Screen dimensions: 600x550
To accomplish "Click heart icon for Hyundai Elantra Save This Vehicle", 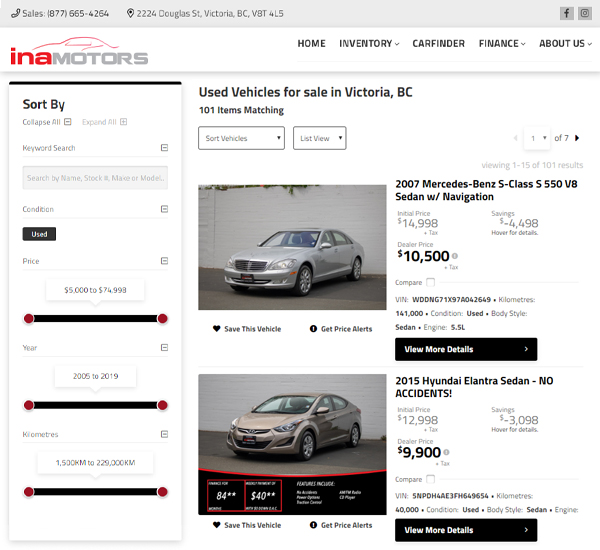I will (217, 525).
